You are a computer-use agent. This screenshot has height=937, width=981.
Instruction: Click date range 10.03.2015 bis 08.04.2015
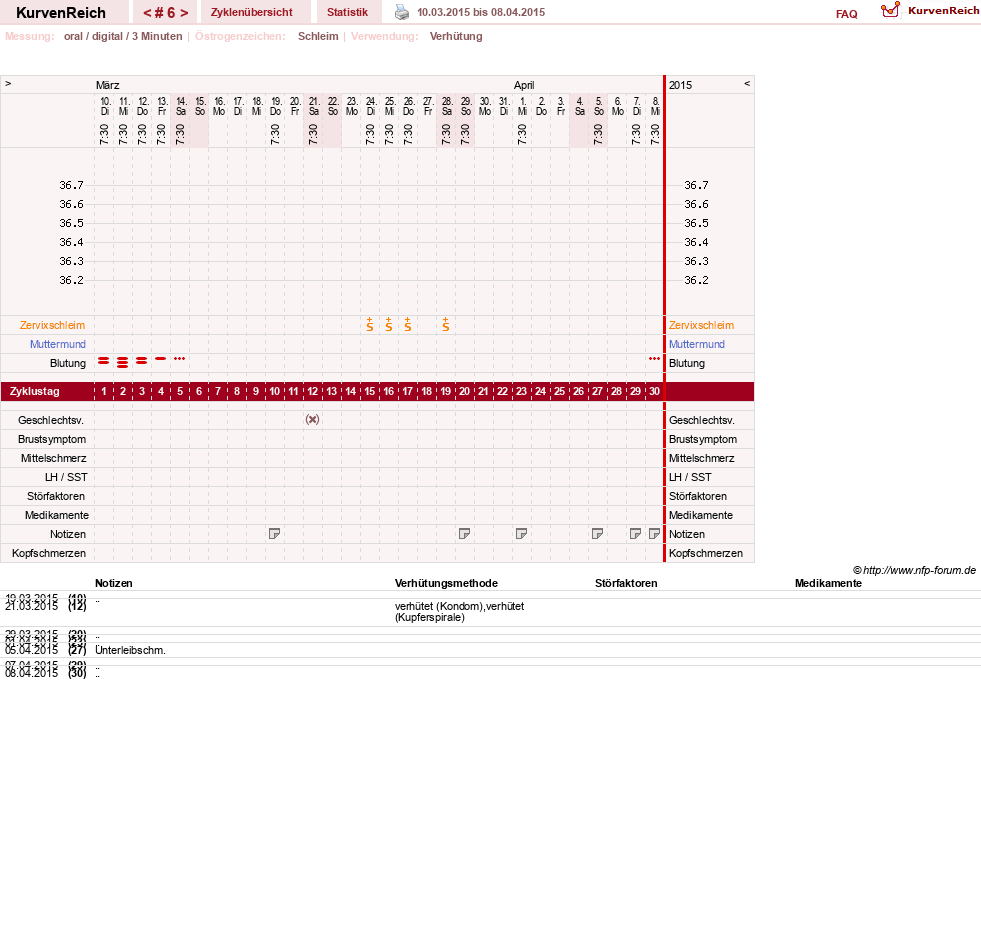click(481, 12)
